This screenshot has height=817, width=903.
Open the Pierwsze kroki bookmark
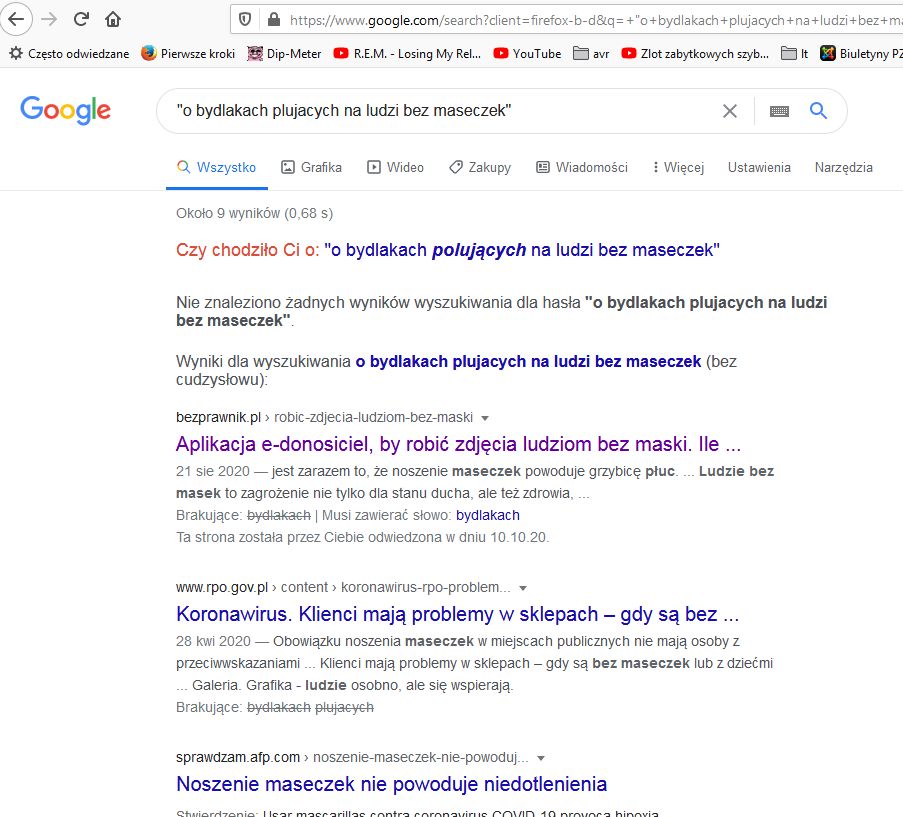(x=188, y=54)
